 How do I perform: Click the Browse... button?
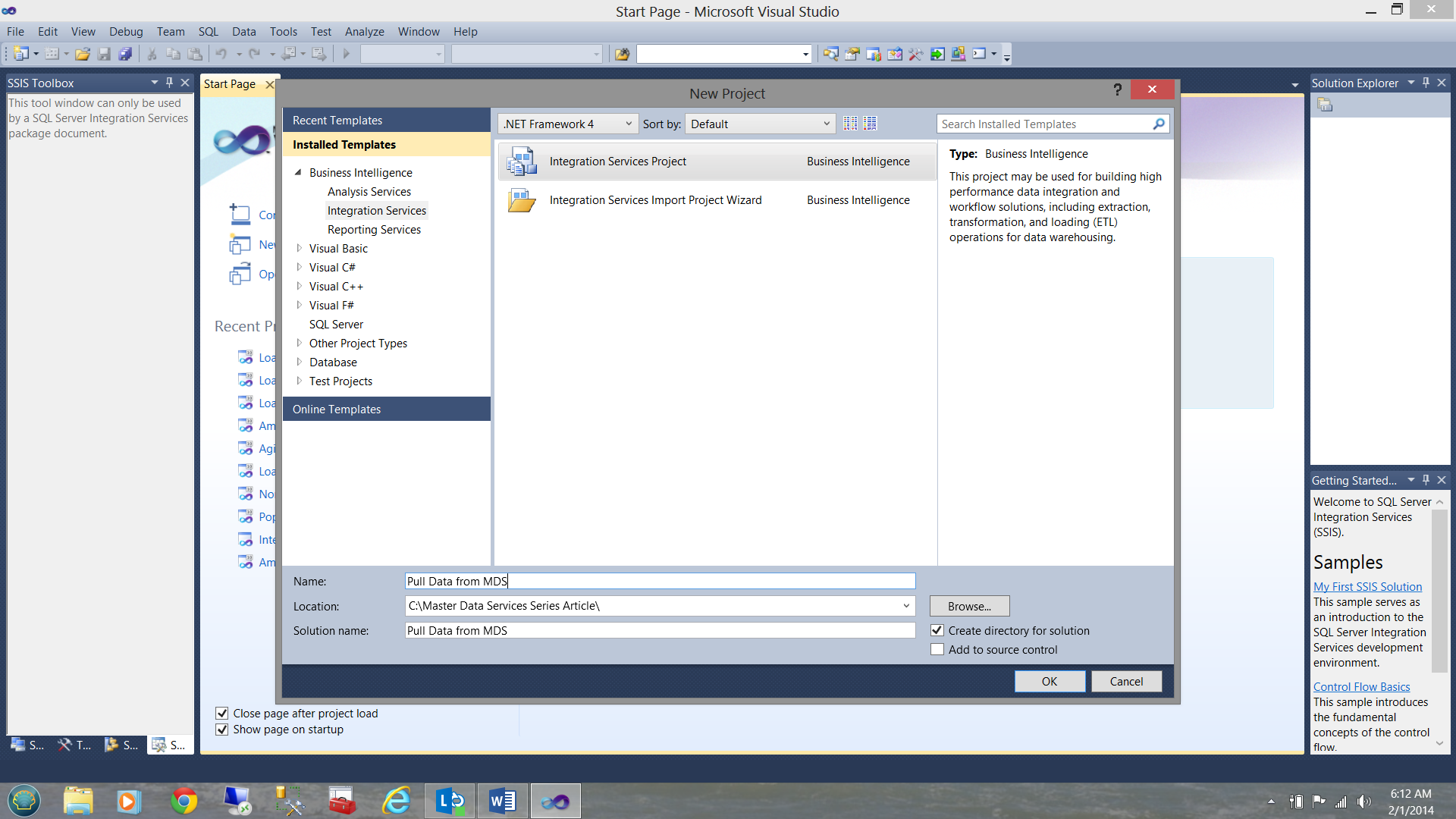click(x=969, y=606)
